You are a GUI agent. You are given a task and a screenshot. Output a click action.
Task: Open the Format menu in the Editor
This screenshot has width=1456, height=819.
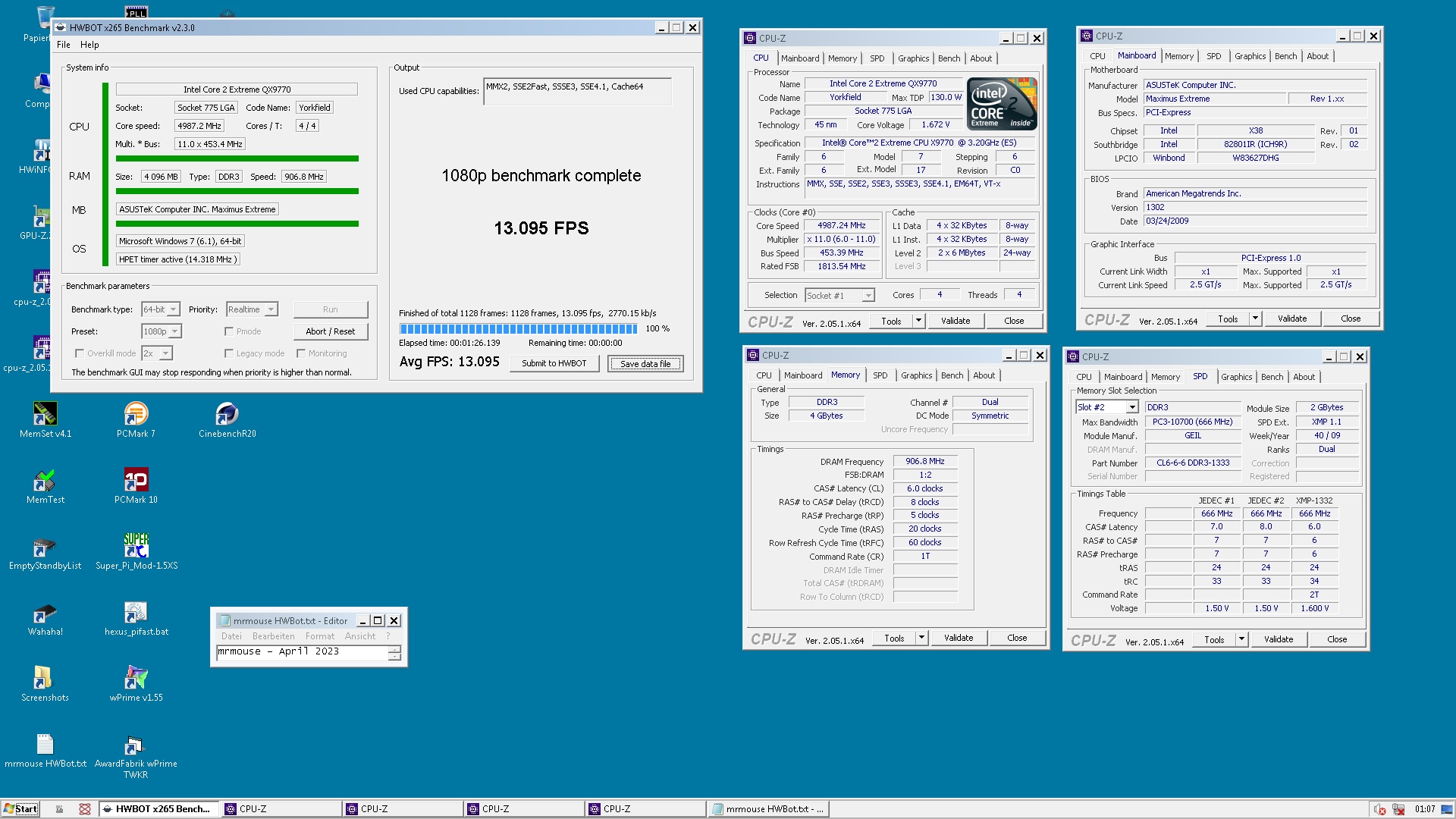(319, 636)
